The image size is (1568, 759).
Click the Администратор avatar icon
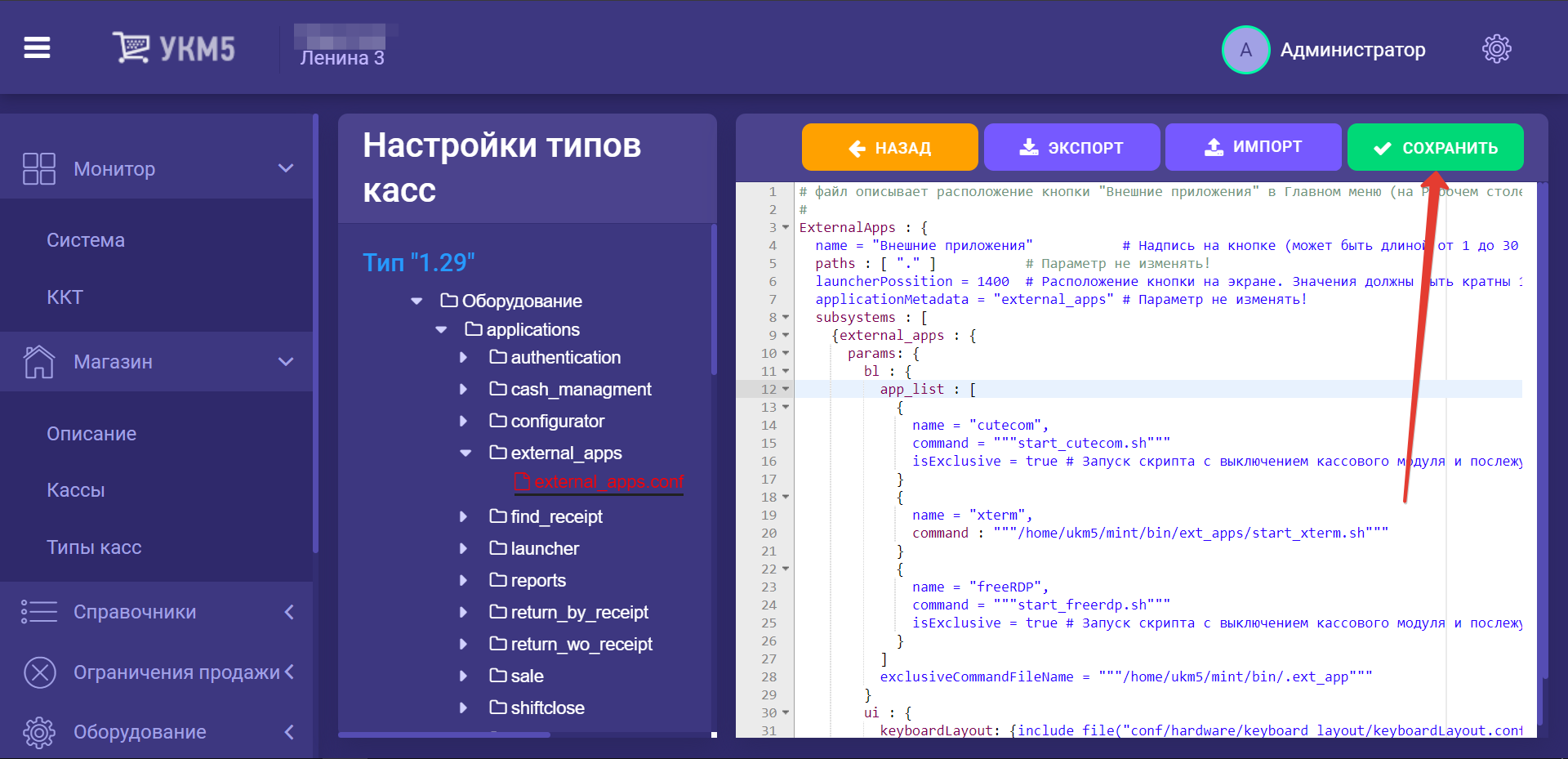coord(1245,50)
